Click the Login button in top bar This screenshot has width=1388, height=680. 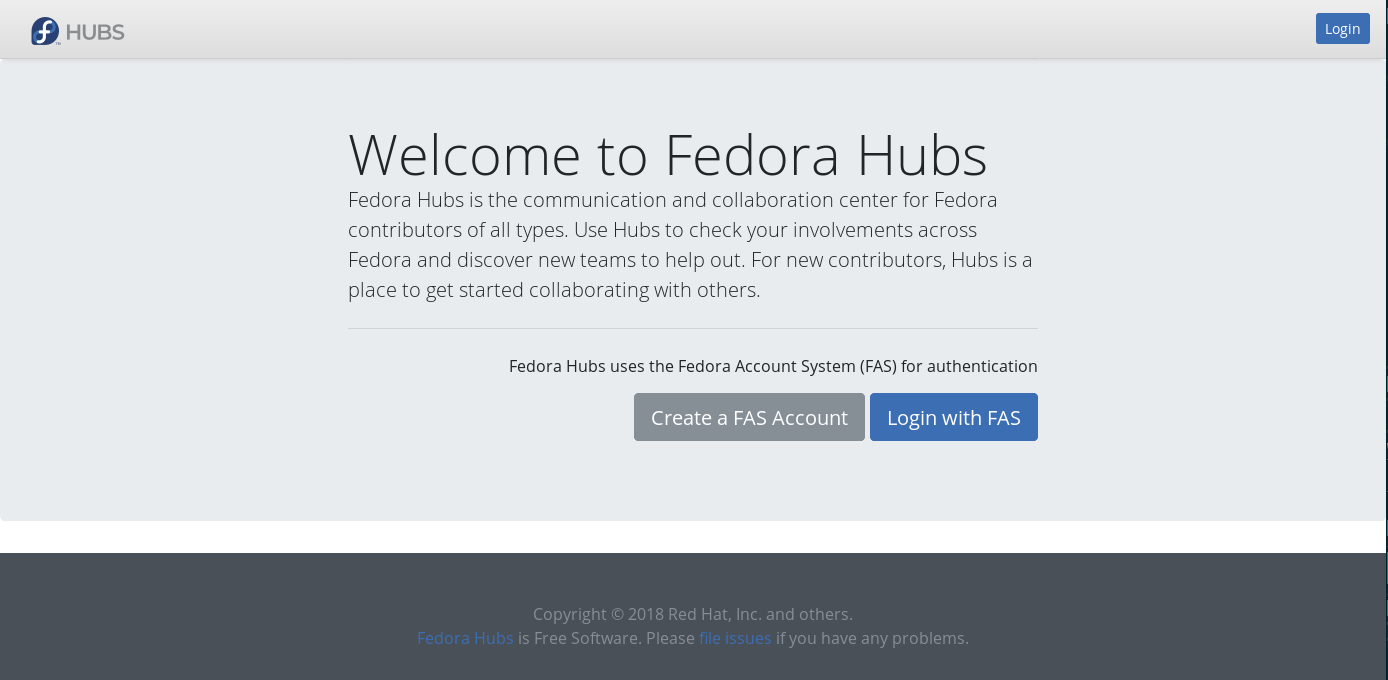1342,29
